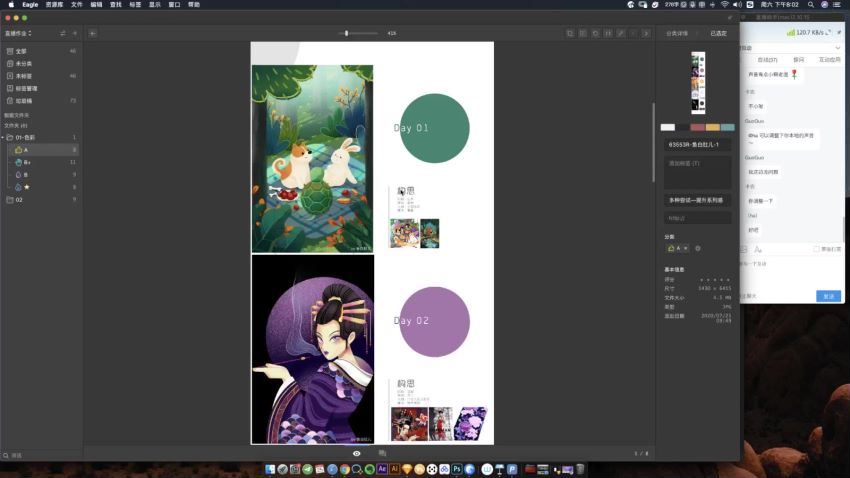Image resolution: width=850 pixels, height=478 pixels.
Task: Select the 未标签 item in sidebar
Action: coord(41,76)
